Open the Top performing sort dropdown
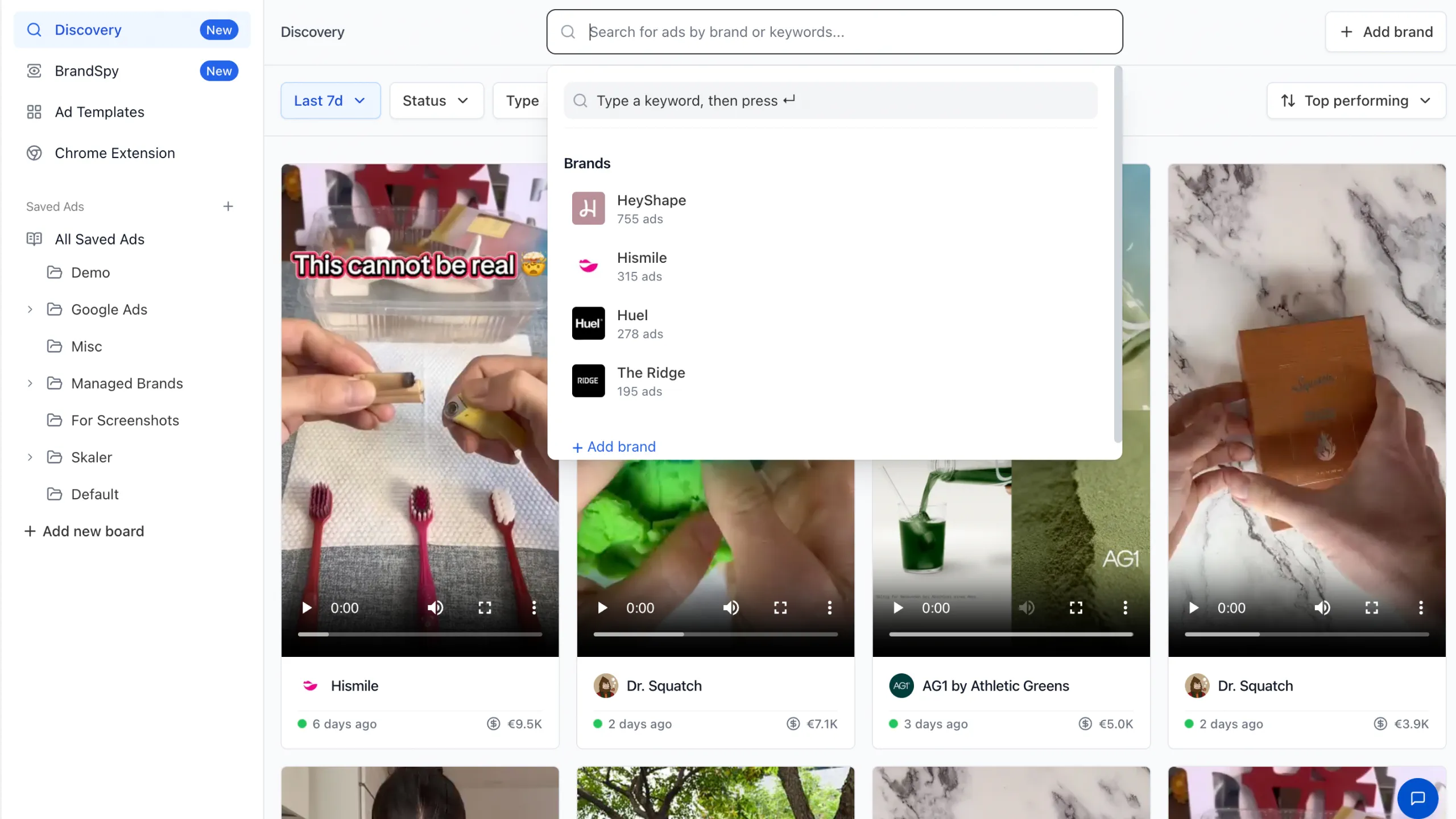Screen dimensions: 1456x819 pos(1356,101)
